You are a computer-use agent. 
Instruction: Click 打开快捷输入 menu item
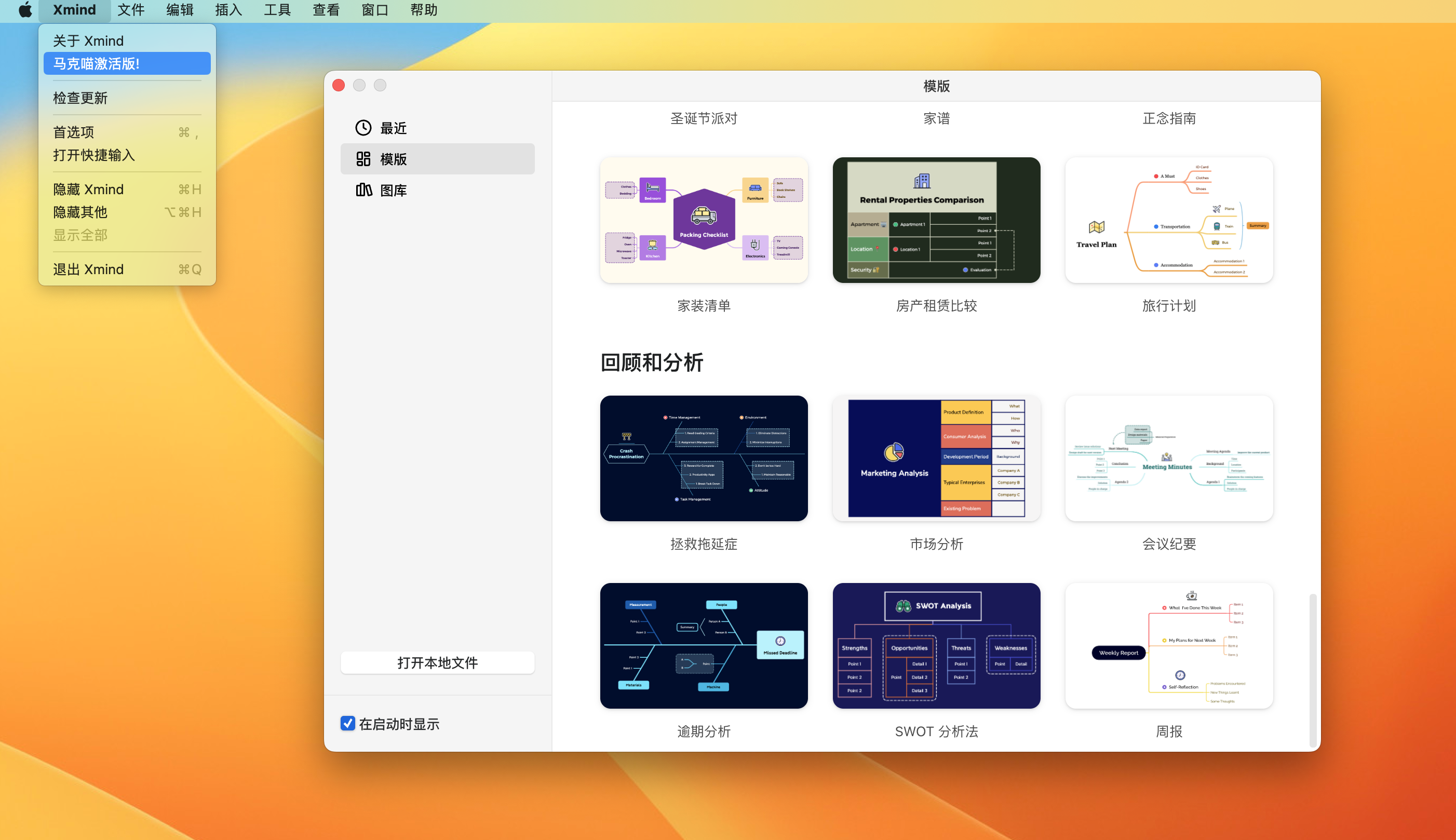pos(94,155)
